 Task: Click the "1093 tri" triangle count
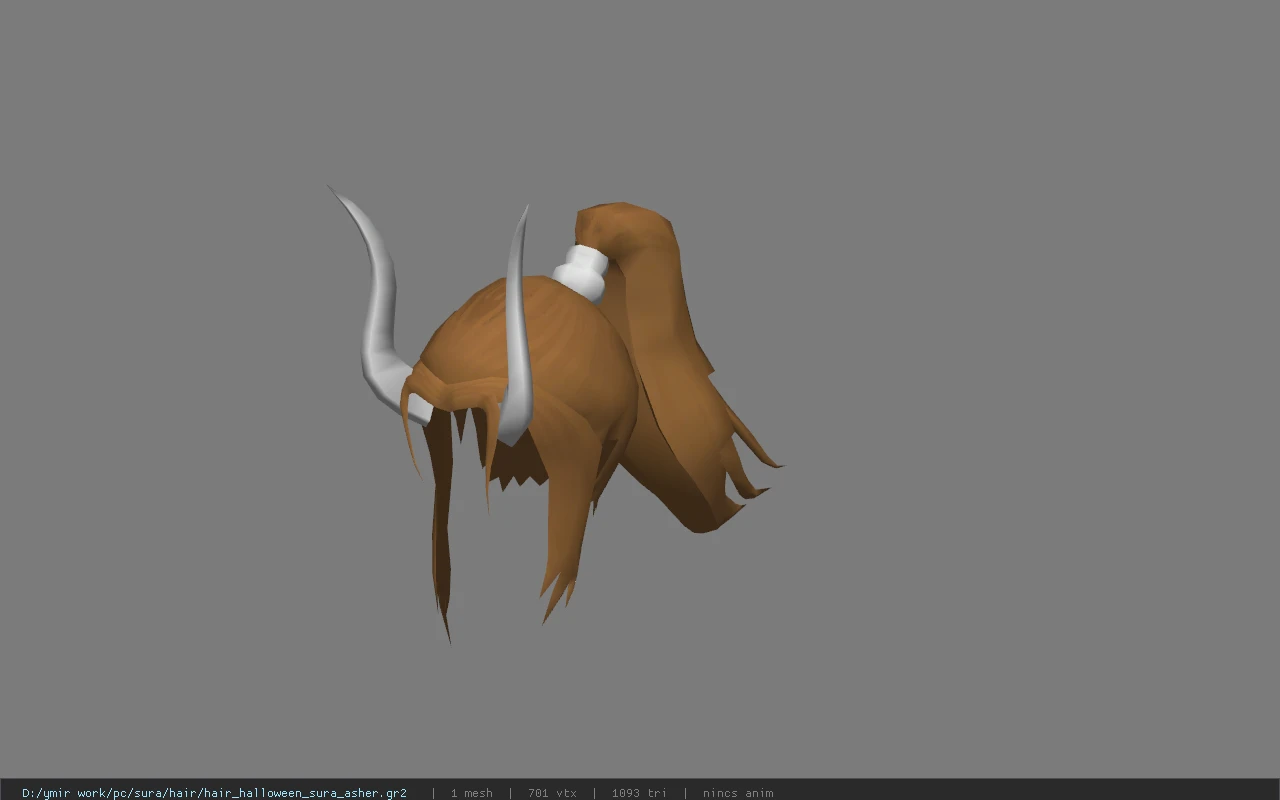[639, 793]
